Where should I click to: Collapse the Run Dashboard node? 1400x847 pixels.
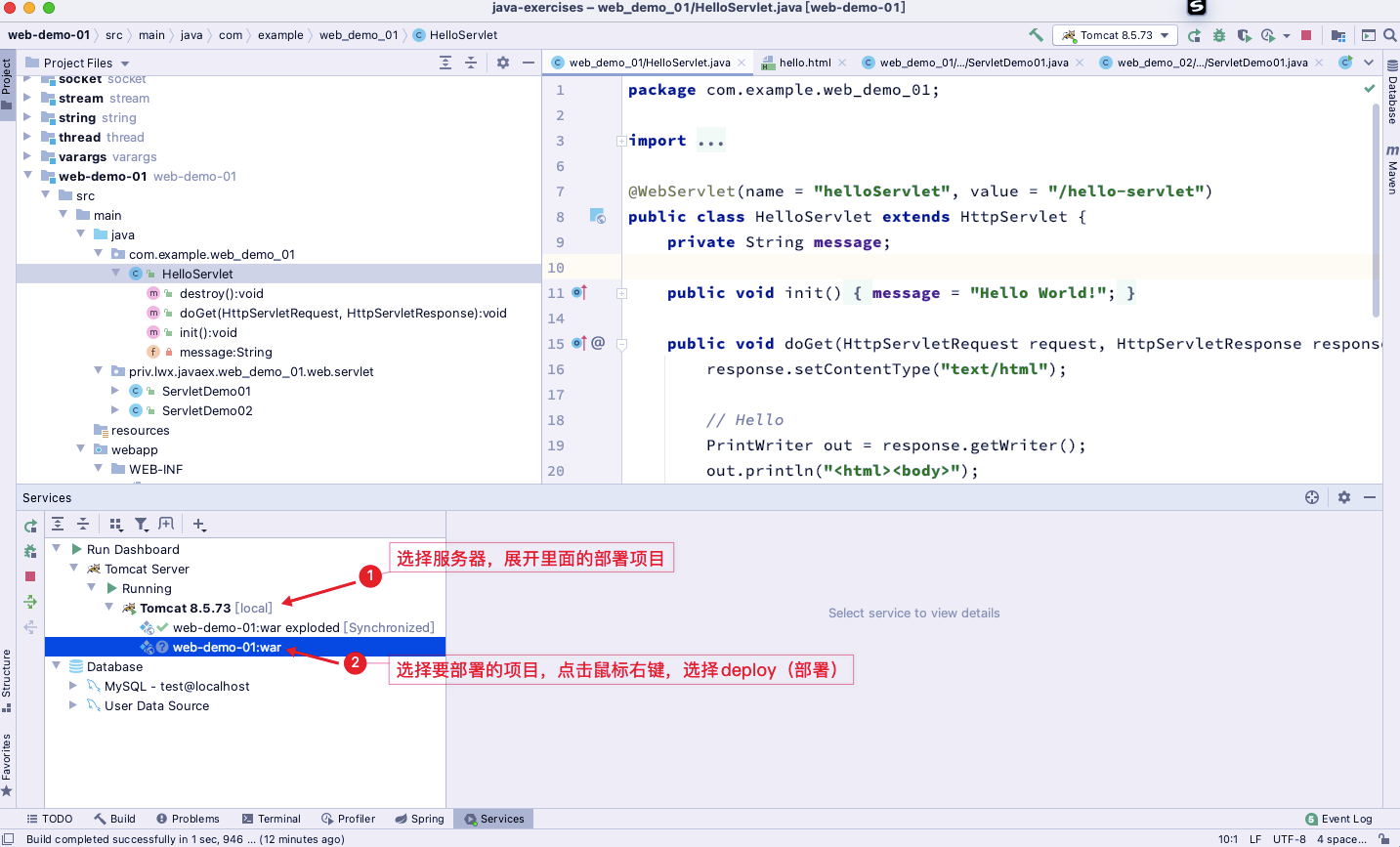pyautogui.click(x=57, y=549)
